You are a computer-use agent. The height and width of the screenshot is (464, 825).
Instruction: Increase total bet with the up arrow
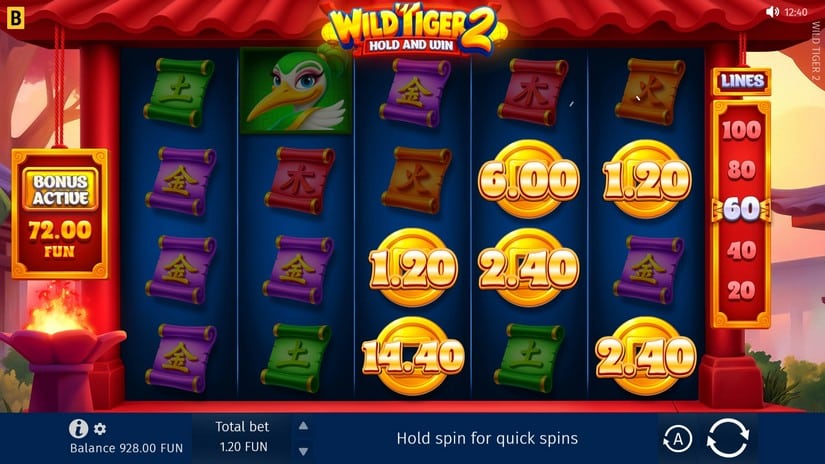(x=303, y=426)
